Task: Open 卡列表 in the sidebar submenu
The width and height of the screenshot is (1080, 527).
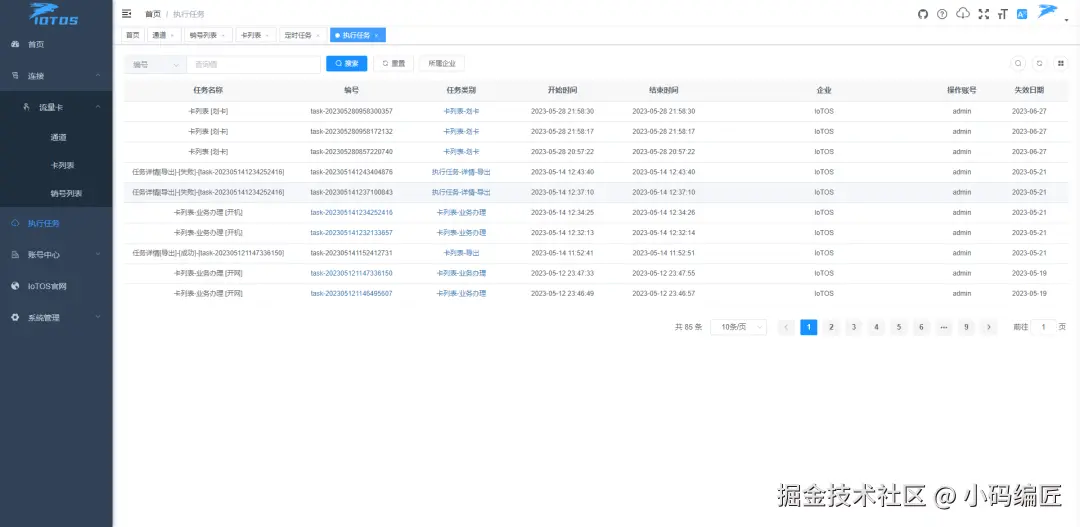Action: click(x=62, y=165)
